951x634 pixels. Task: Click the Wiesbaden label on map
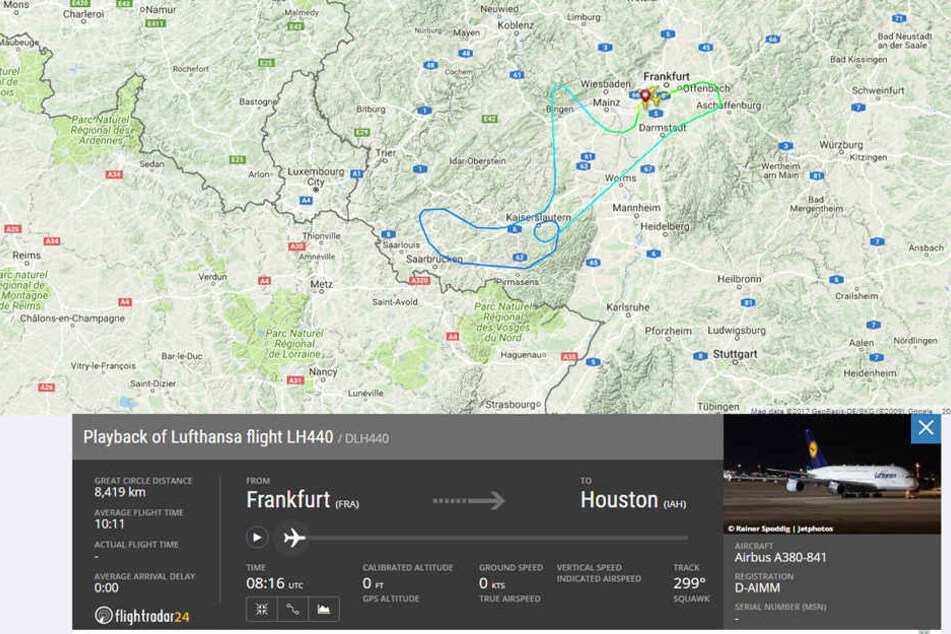click(x=605, y=84)
